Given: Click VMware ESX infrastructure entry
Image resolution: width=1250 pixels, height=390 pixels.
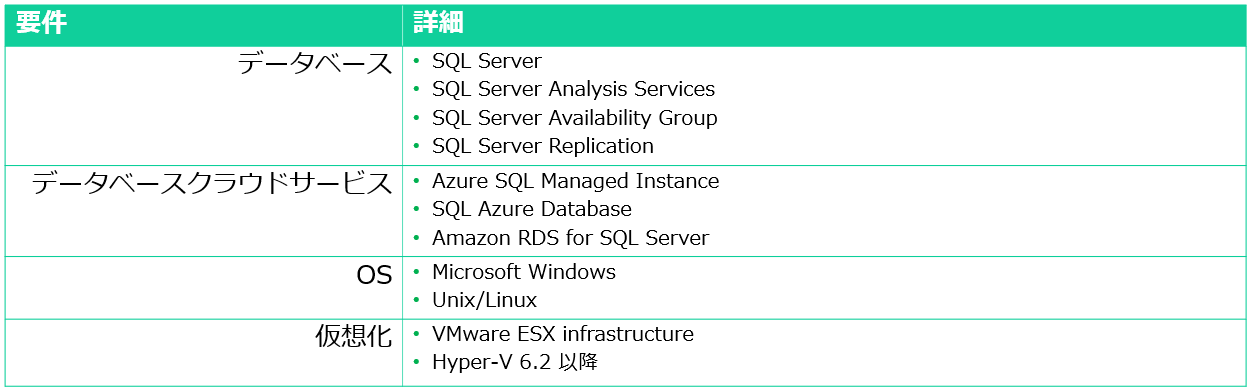Looking at the screenshot, I should (x=563, y=334).
